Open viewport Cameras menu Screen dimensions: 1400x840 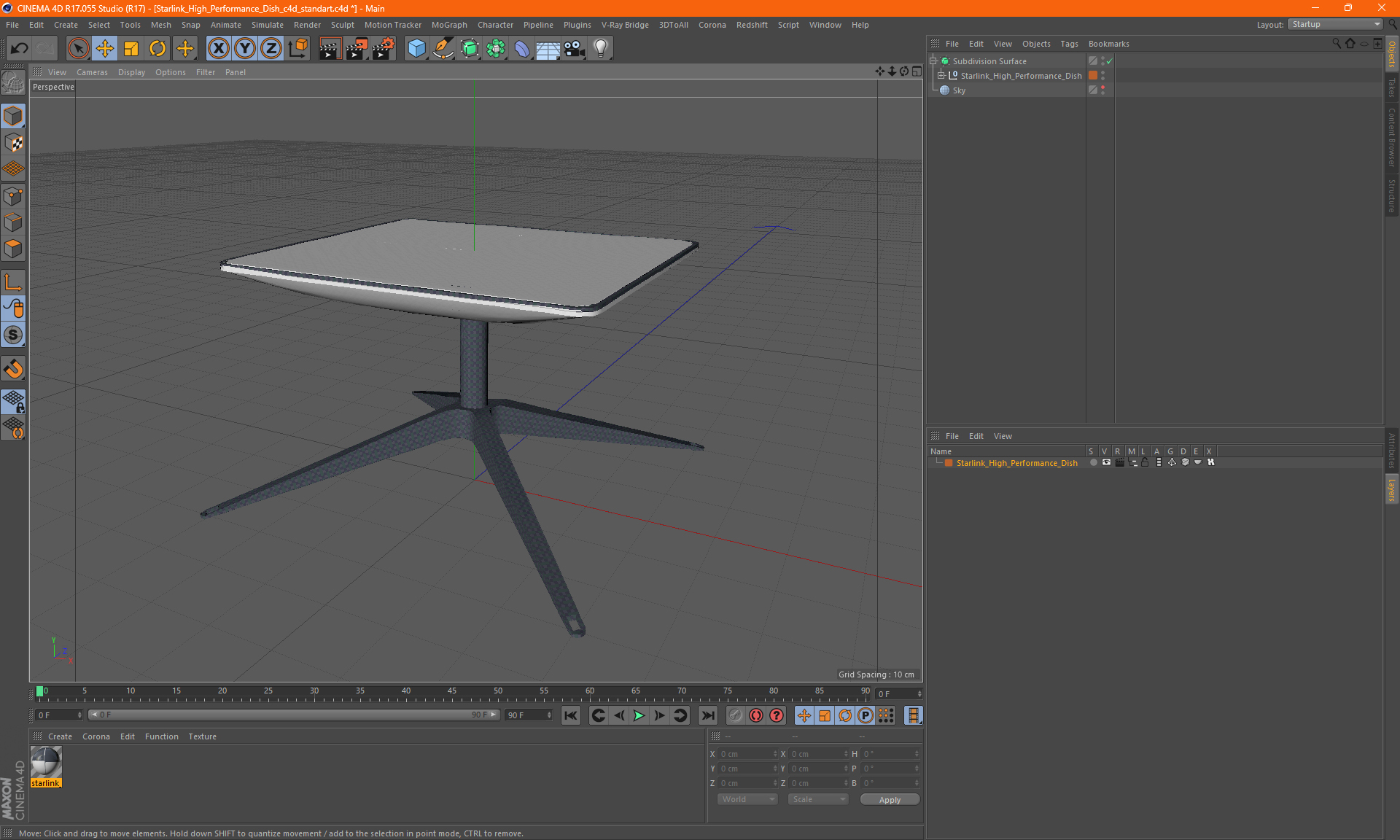[92, 72]
